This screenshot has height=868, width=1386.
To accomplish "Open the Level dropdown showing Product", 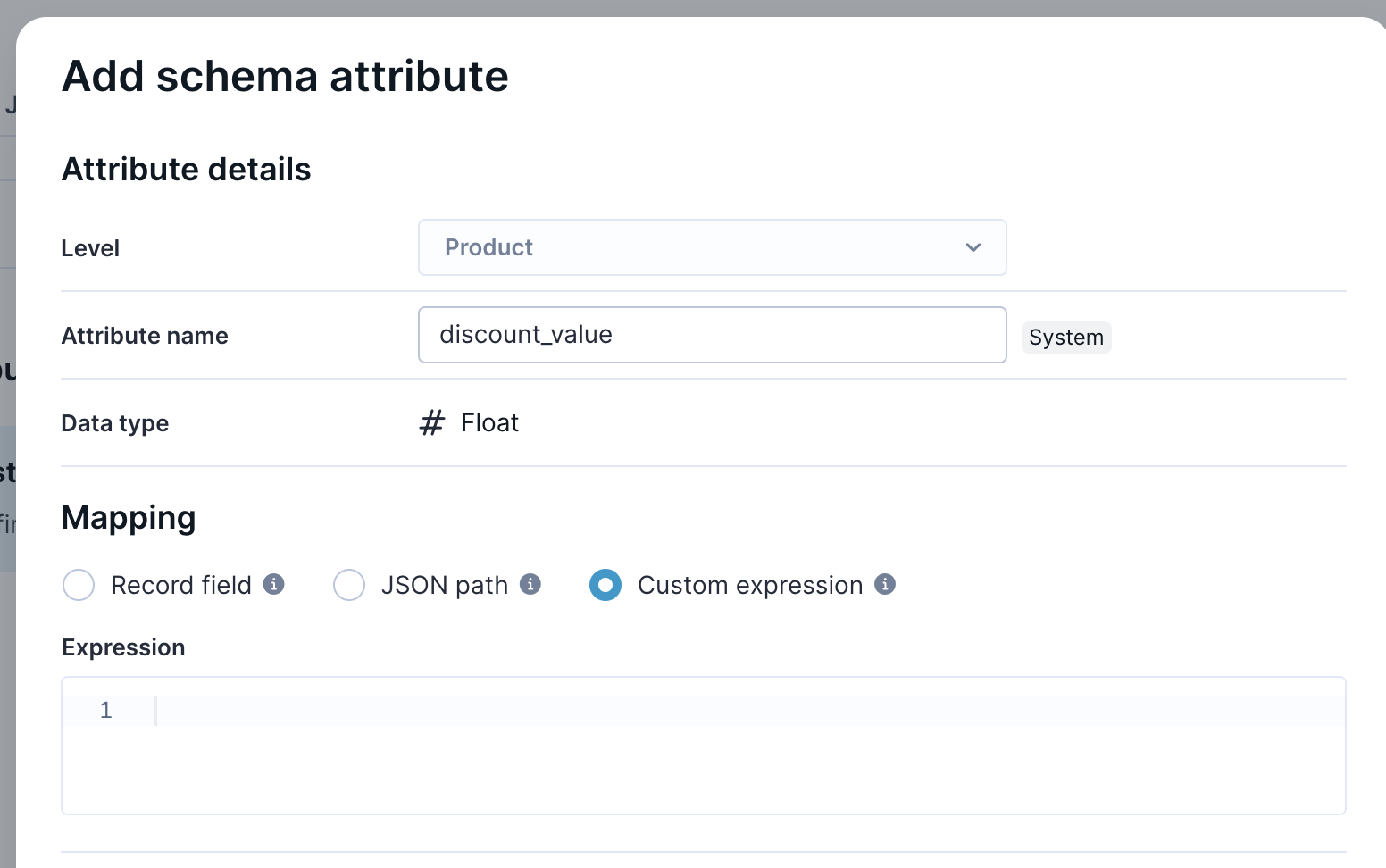I will [x=712, y=247].
